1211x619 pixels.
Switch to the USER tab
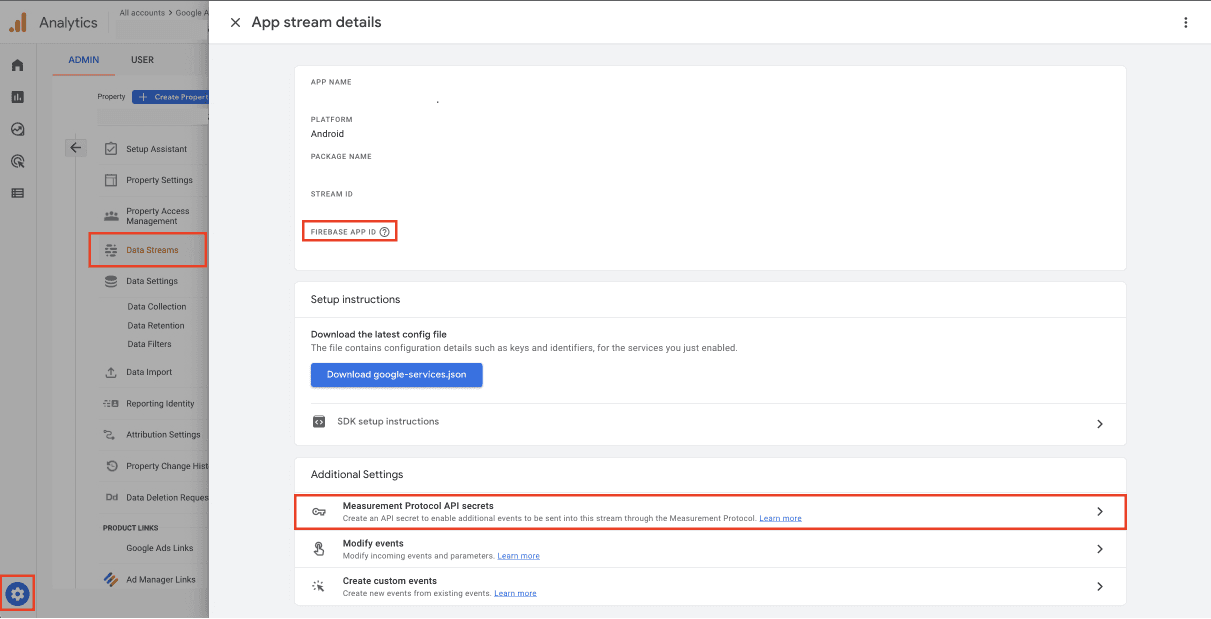(142, 59)
